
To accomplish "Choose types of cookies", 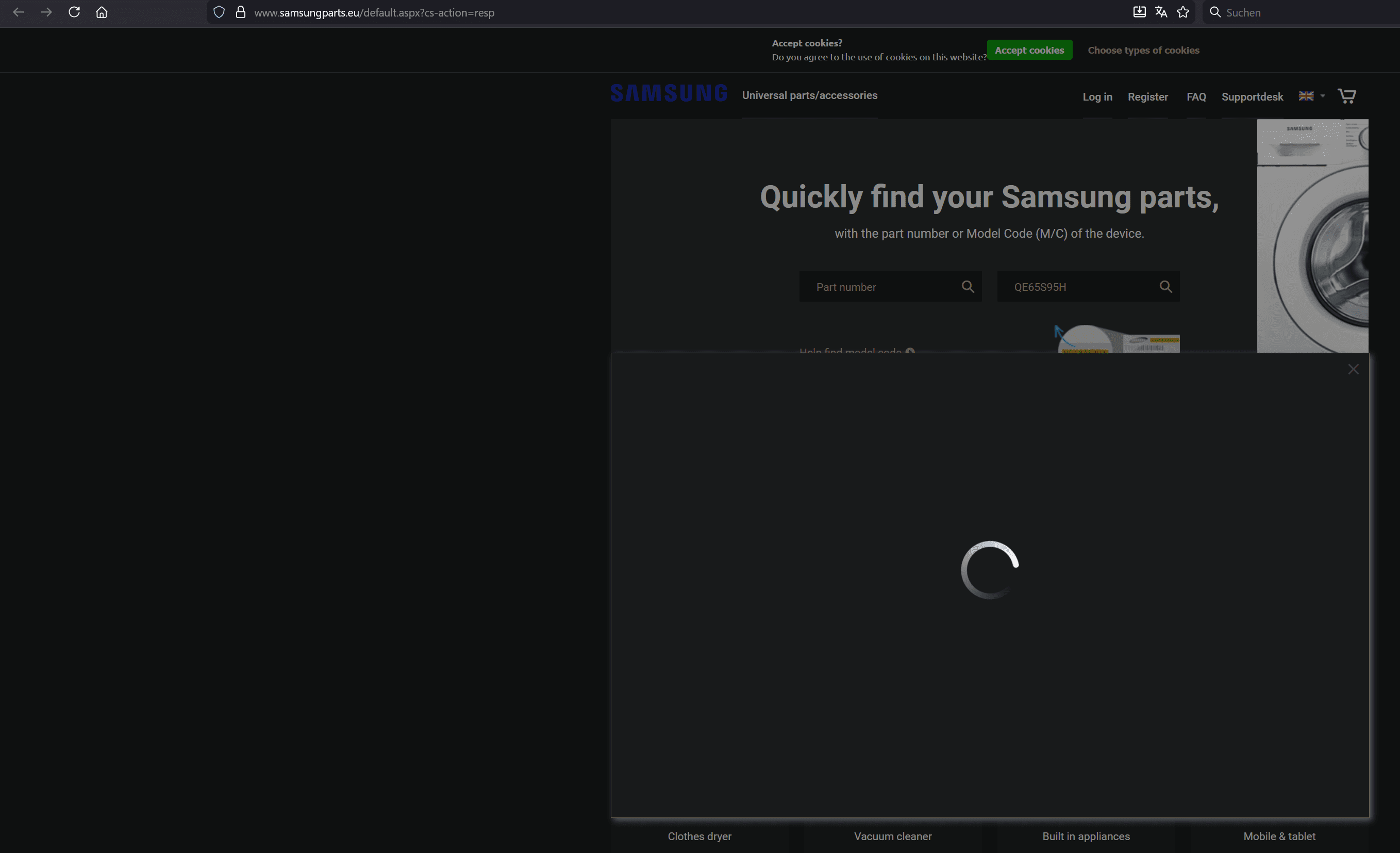I will point(1144,50).
